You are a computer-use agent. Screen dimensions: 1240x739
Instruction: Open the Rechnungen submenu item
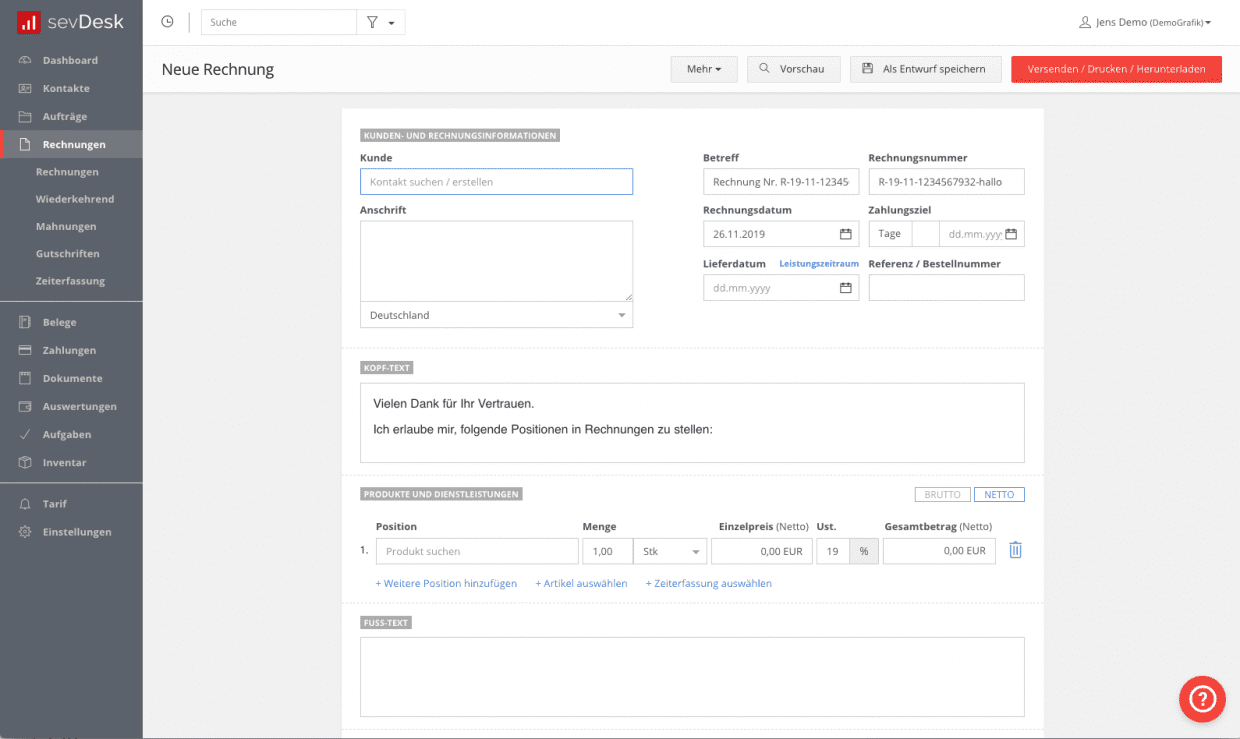67,172
